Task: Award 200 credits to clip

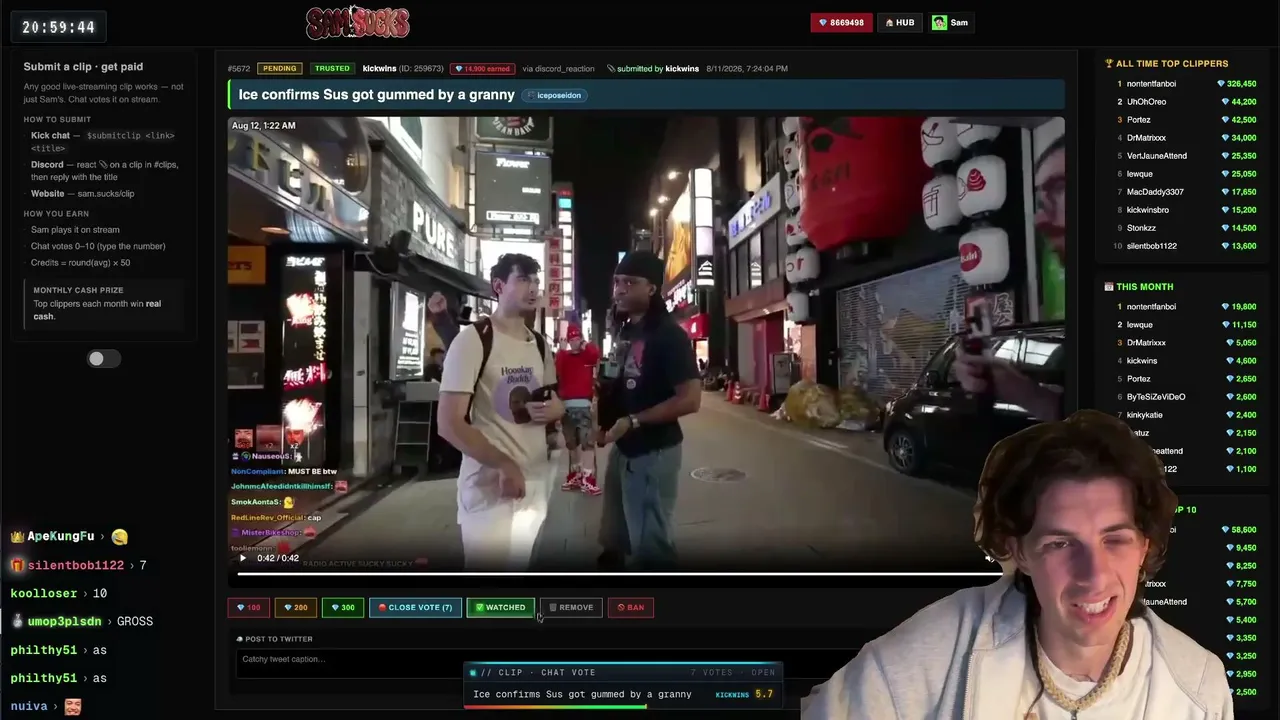Action: [295, 607]
